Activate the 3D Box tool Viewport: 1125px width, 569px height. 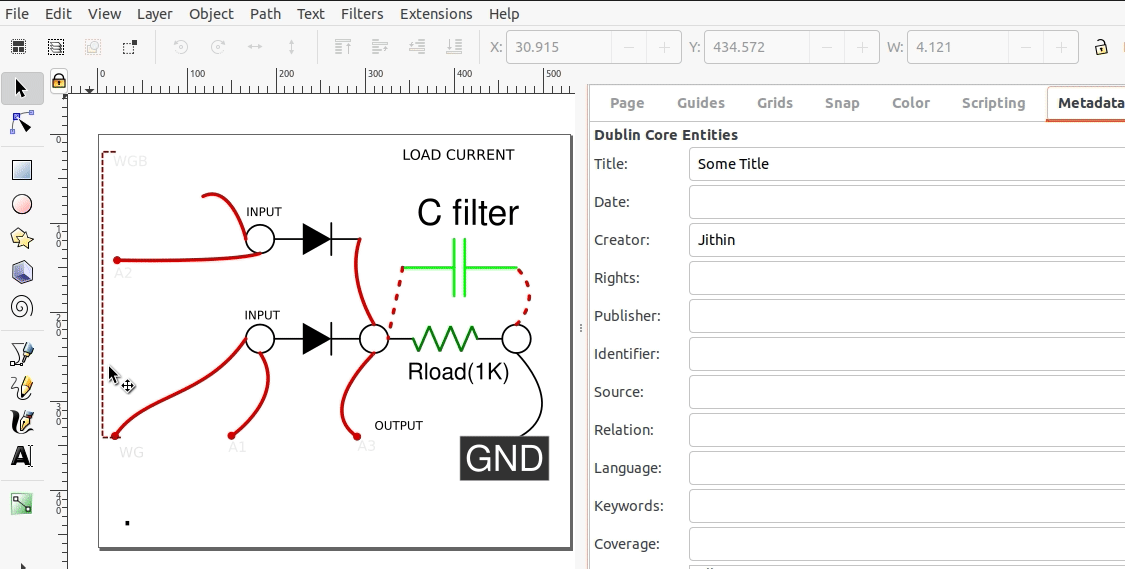click(21, 272)
